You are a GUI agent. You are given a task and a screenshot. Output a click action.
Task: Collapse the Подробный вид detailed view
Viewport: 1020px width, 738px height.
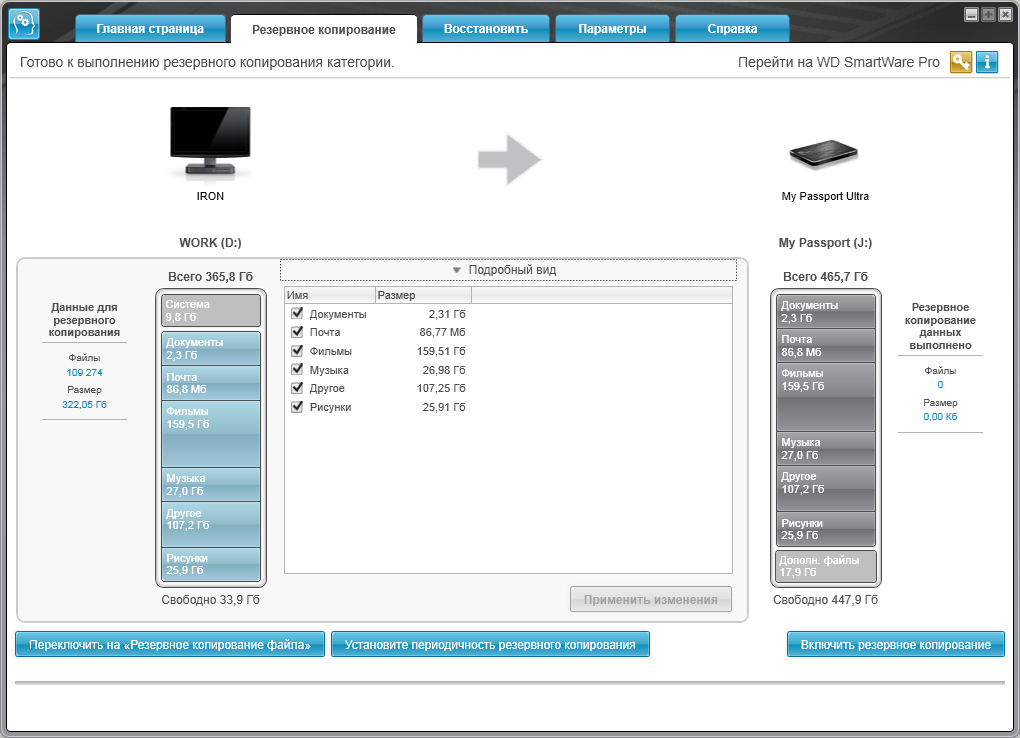[508, 270]
